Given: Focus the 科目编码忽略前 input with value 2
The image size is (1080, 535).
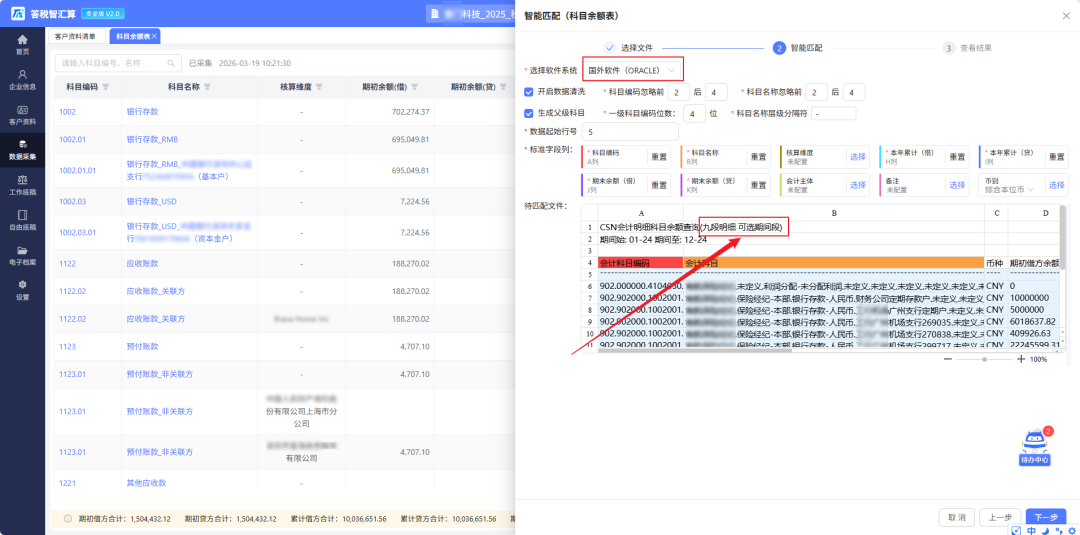Looking at the screenshot, I should coord(678,92).
